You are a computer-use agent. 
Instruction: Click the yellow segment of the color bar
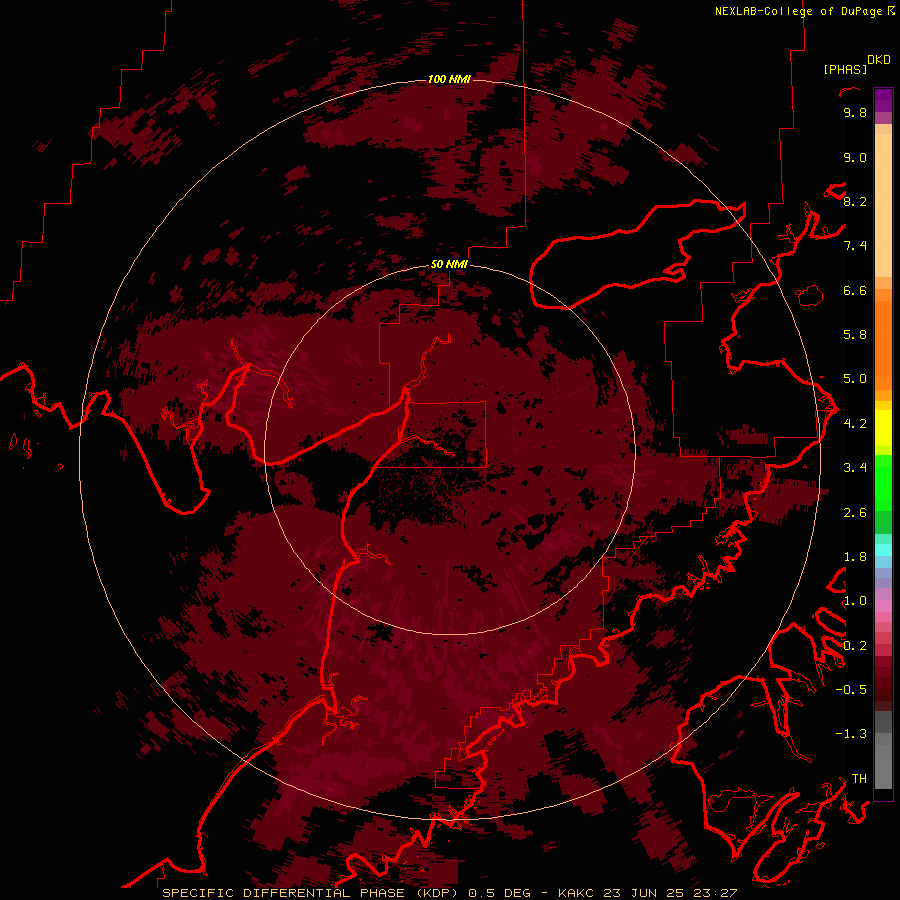pyautogui.click(x=883, y=428)
